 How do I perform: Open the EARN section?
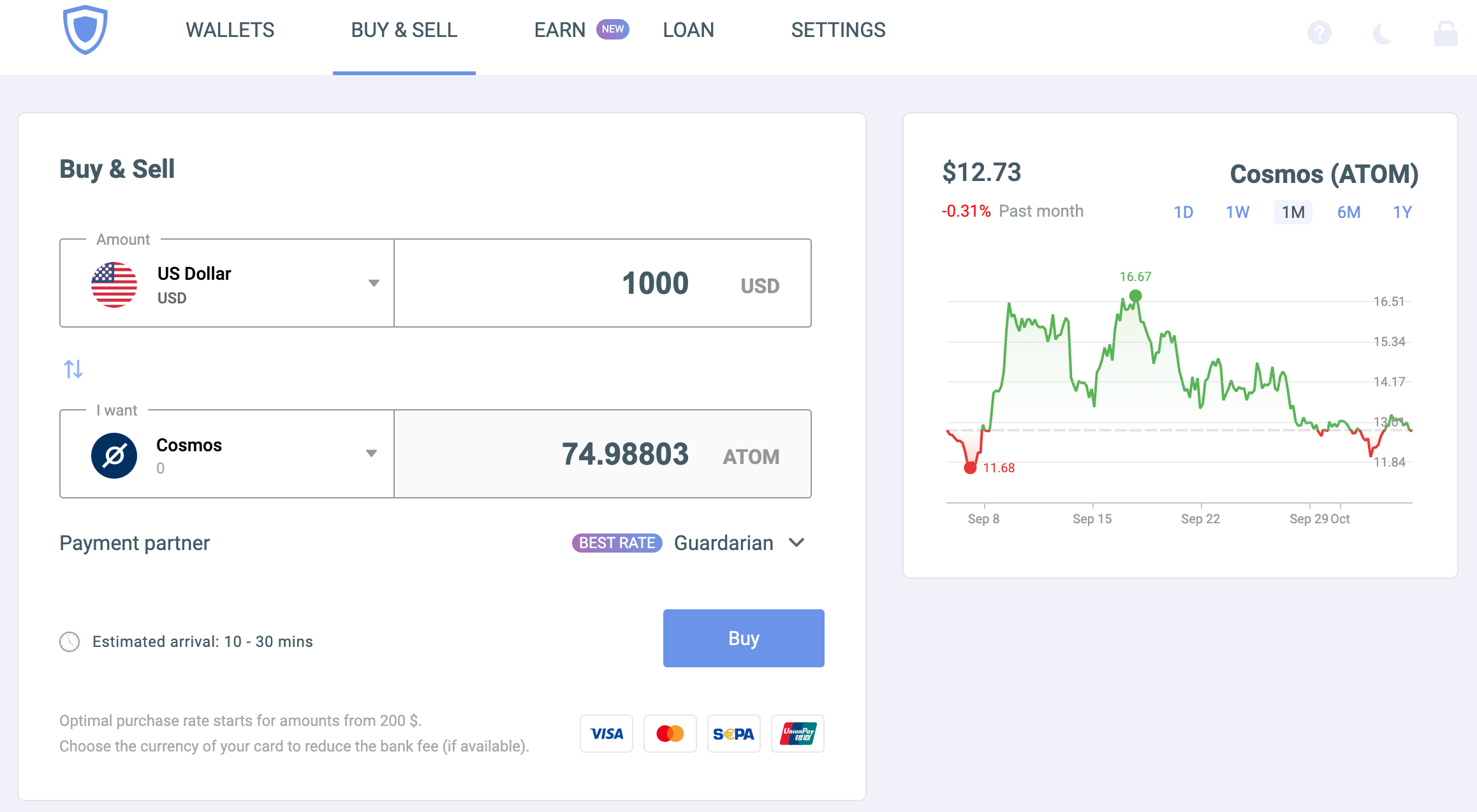click(561, 30)
